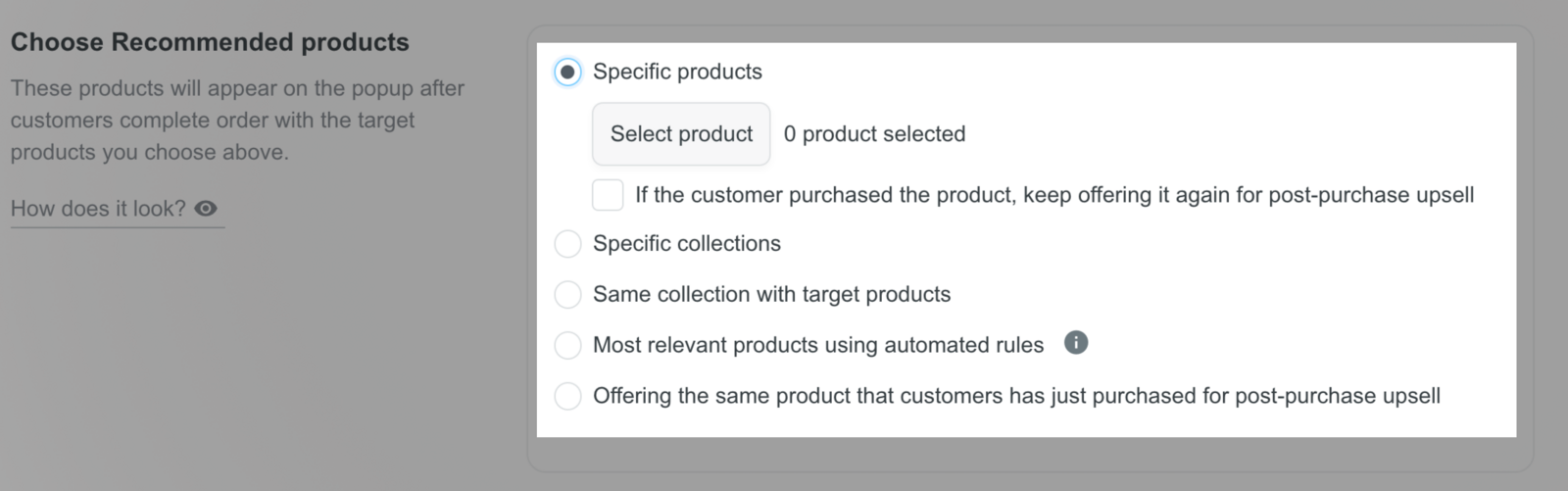The image size is (1568, 491).
Task: Enable keep offering purchased product checkbox
Action: pyautogui.click(x=608, y=195)
